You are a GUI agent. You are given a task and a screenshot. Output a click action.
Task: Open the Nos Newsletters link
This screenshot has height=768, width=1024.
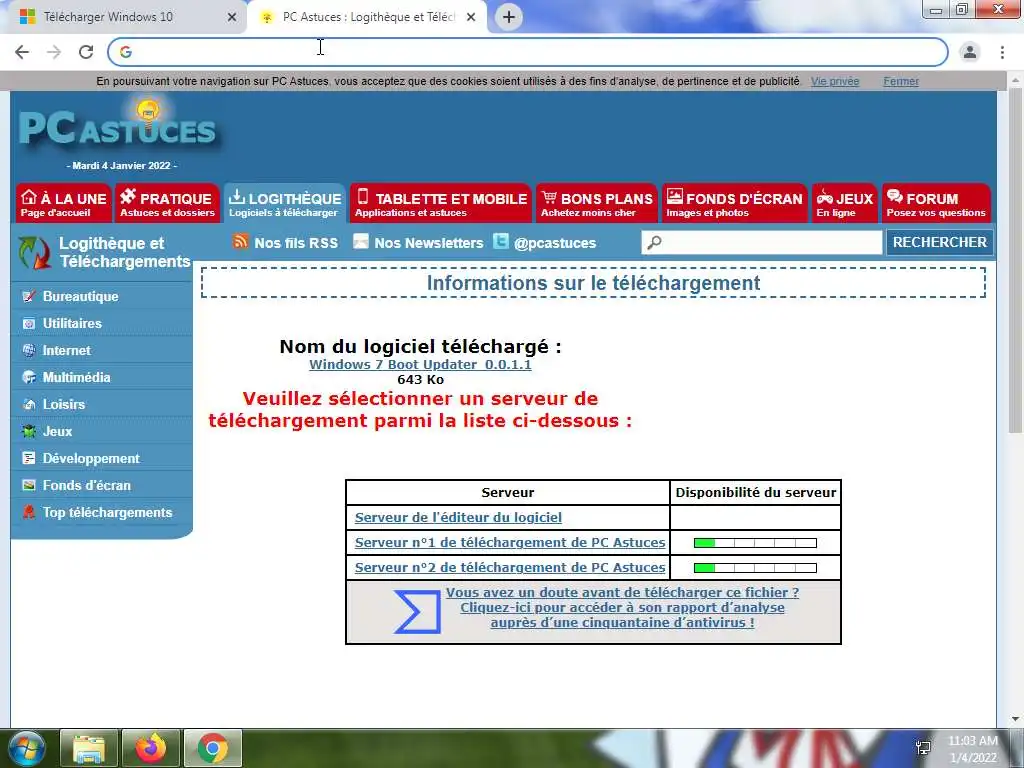point(428,243)
